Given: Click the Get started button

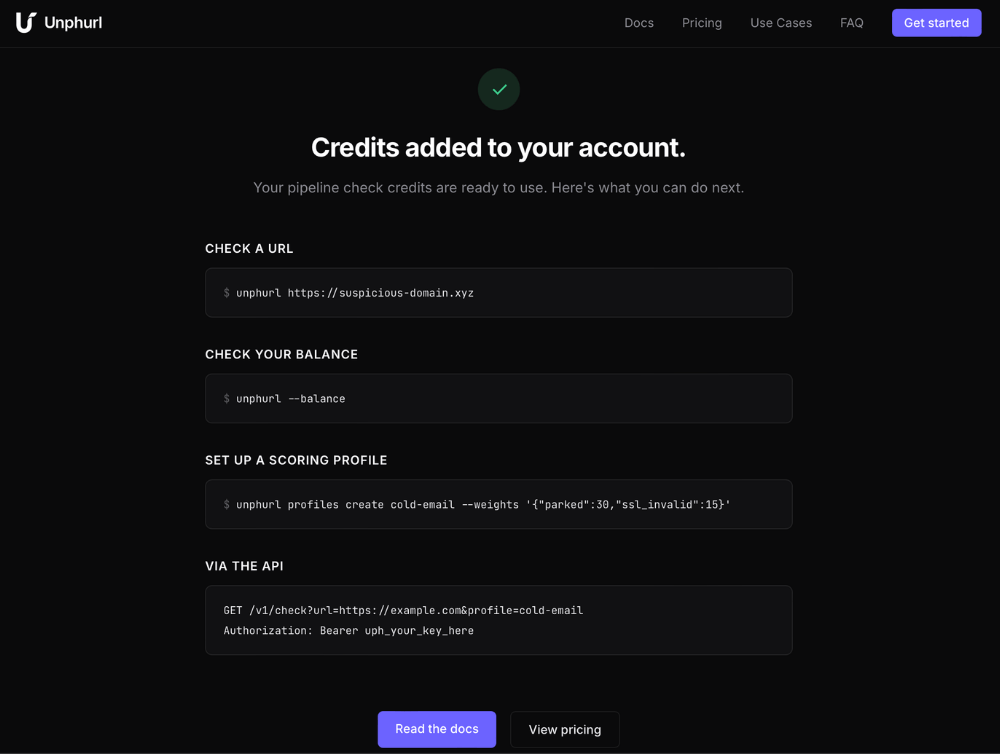Looking at the screenshot, I should (936, 22).
